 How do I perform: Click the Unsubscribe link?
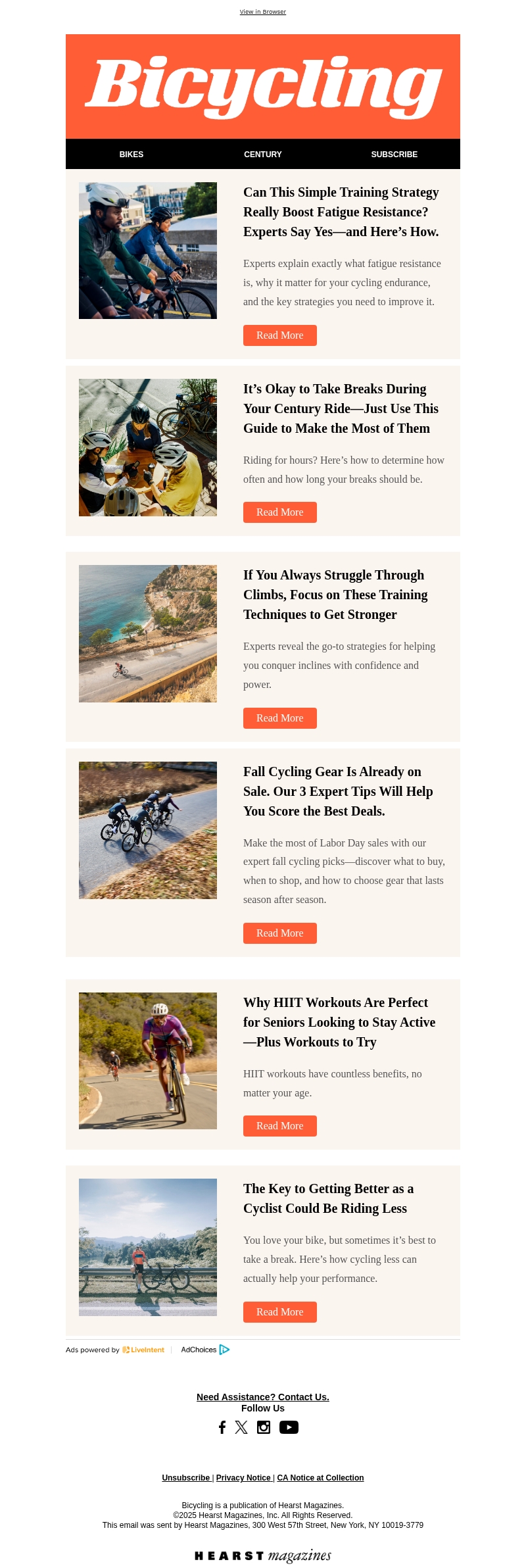pos(186,1477)
